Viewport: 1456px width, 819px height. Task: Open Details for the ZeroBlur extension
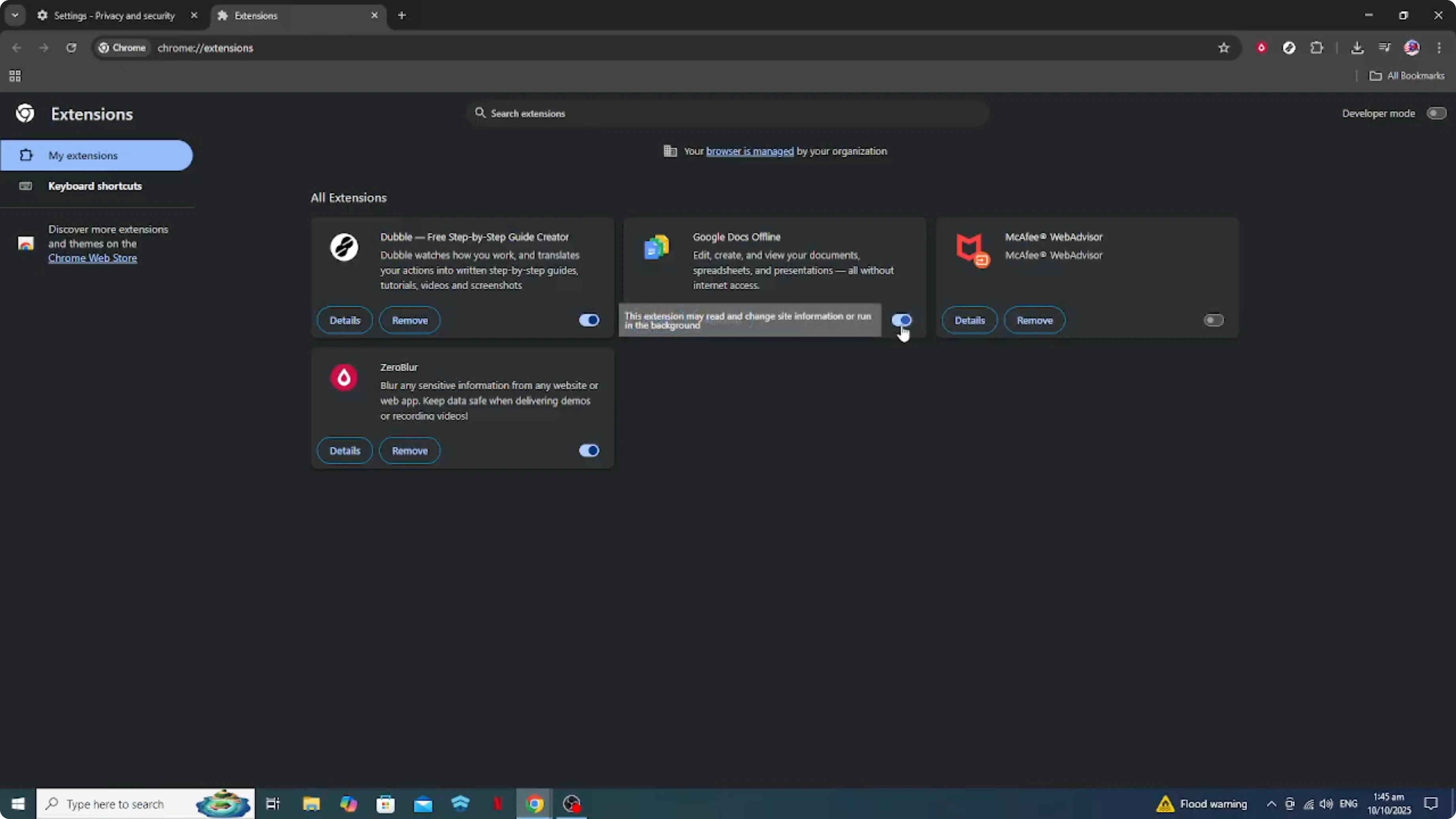tap(344, 451)
